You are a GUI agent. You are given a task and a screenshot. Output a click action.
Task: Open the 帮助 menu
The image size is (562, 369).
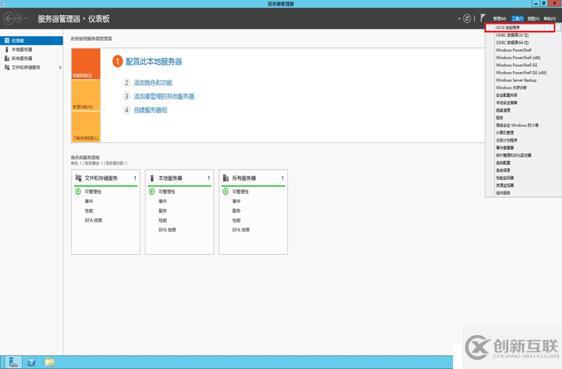549,19
